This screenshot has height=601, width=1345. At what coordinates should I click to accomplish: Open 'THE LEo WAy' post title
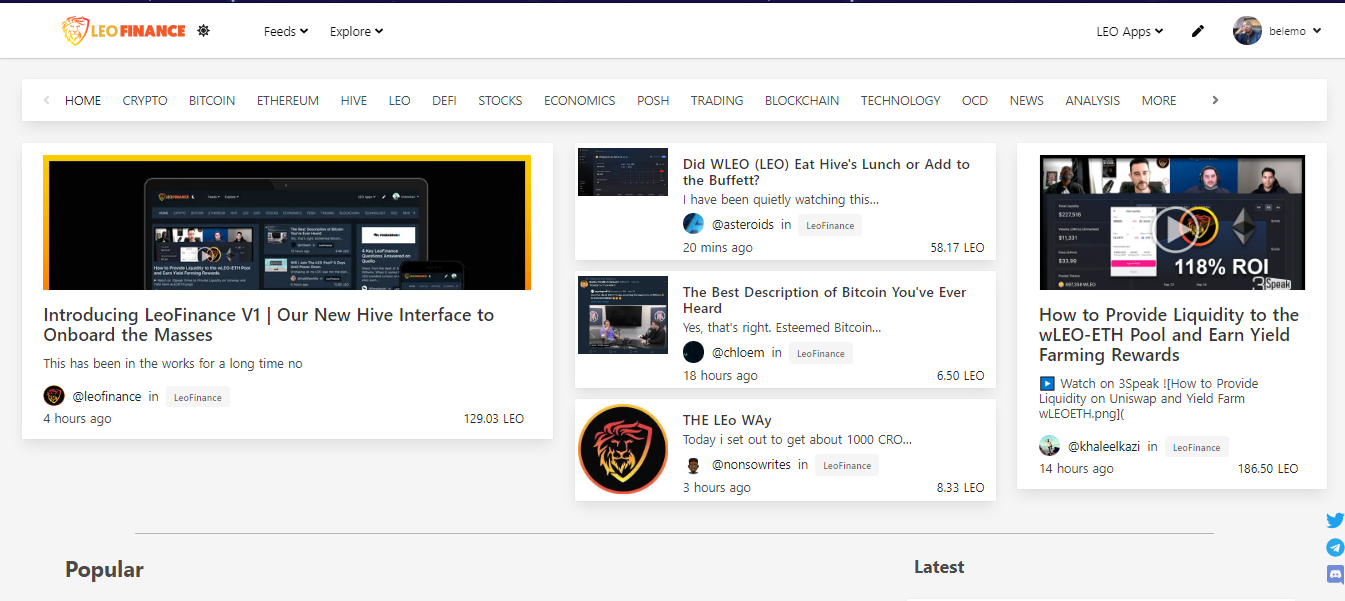727,420
